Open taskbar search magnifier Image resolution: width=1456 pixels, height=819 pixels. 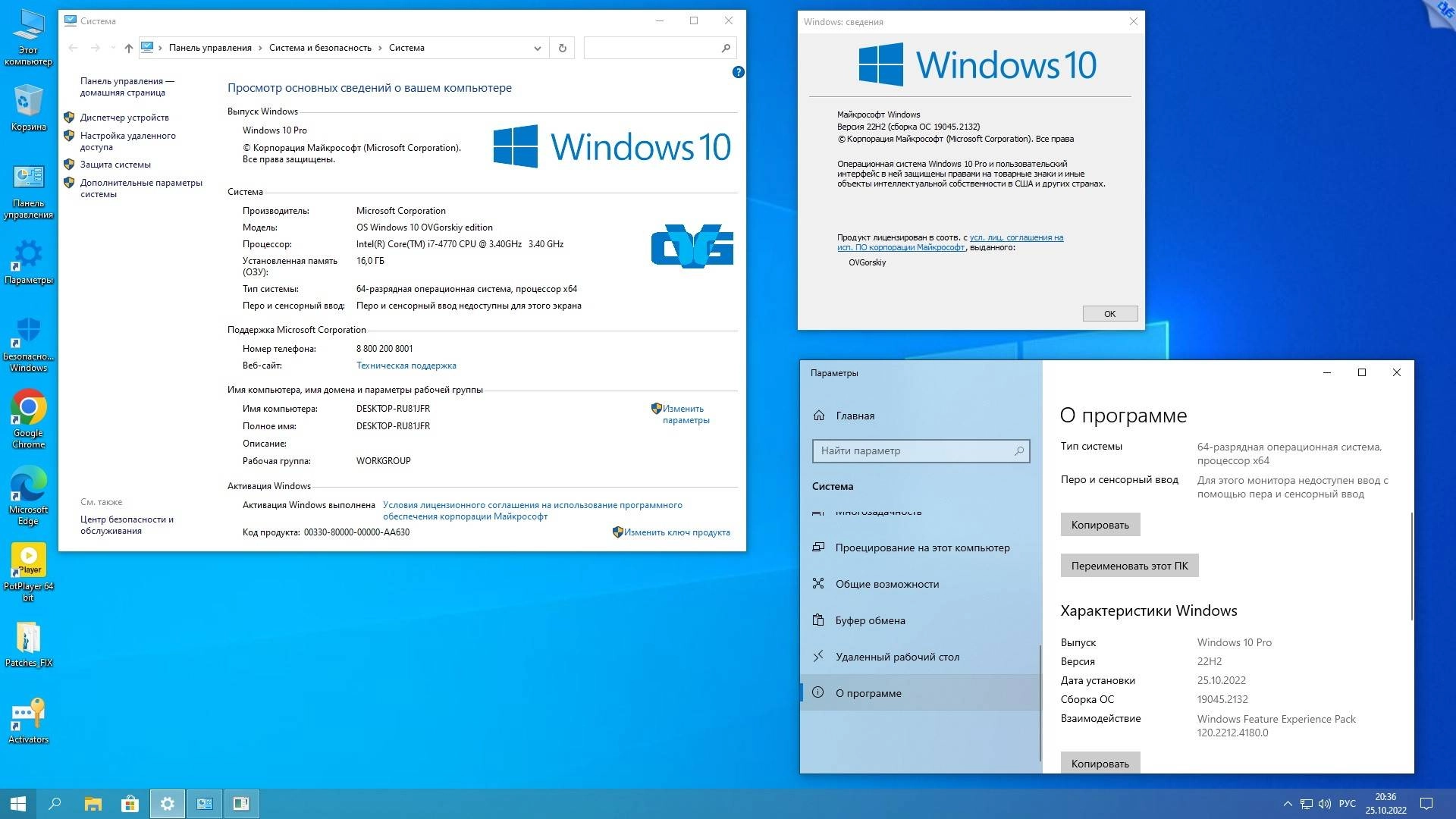(55, 804)
